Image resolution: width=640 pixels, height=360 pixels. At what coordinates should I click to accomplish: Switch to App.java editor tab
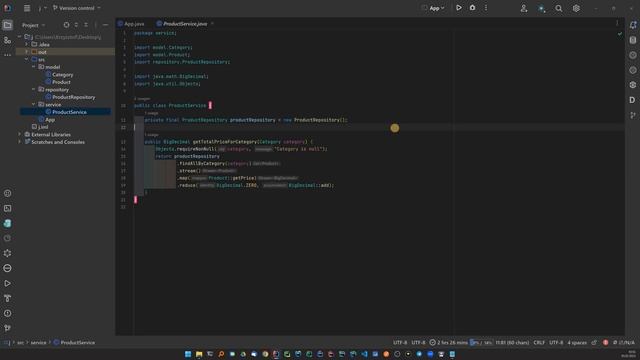(x=131, y=24)
